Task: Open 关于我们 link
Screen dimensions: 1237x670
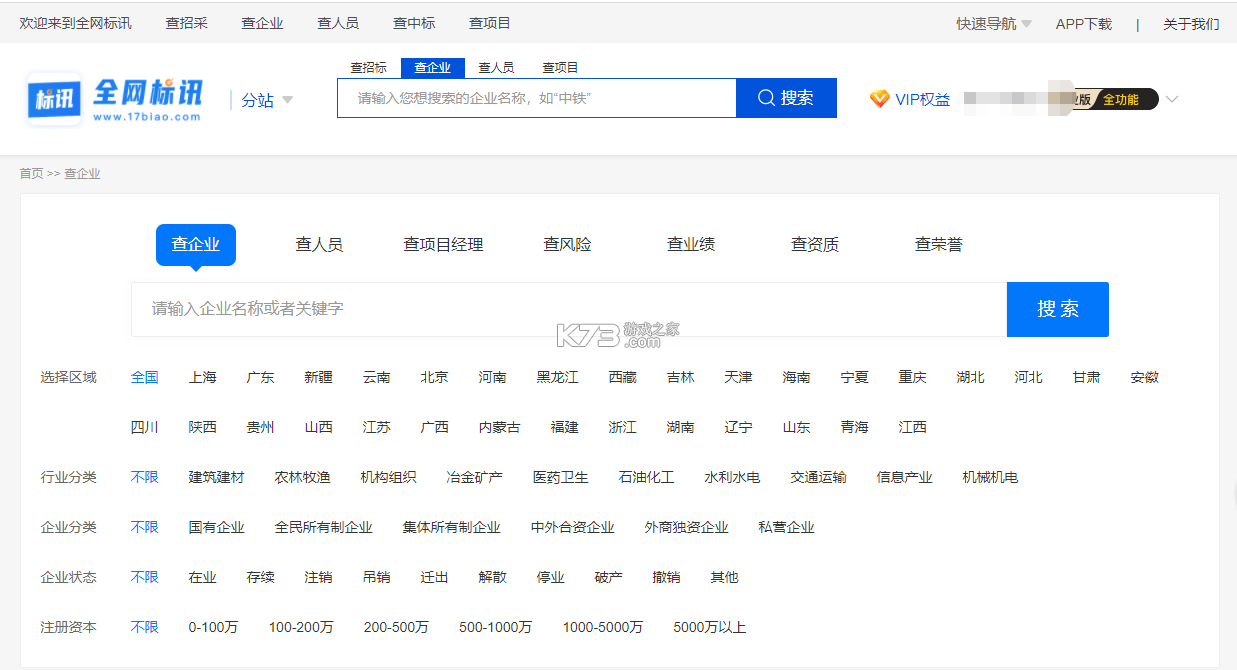Action: click(x=1191, y=23)
